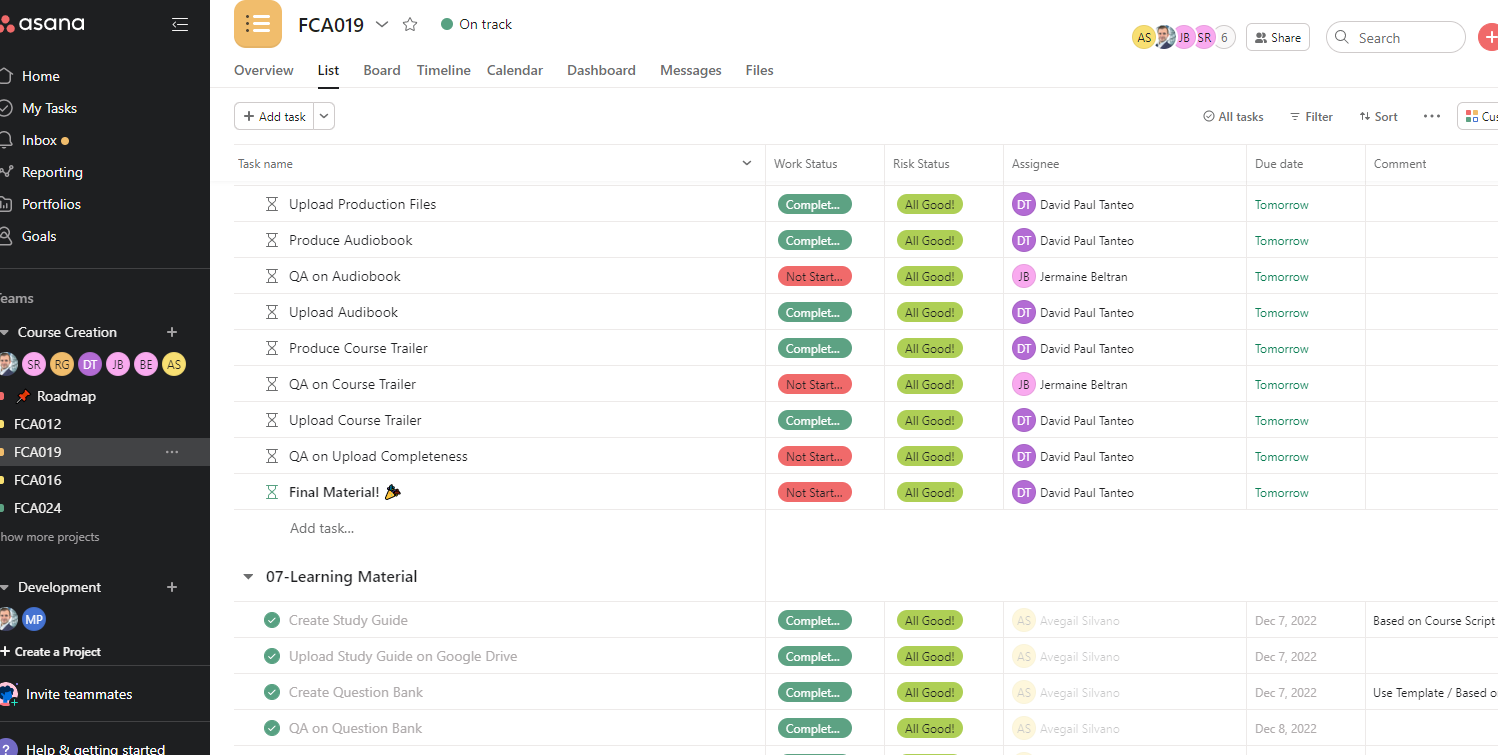
Task: Click the Filter button
Action: [1311, 117]
